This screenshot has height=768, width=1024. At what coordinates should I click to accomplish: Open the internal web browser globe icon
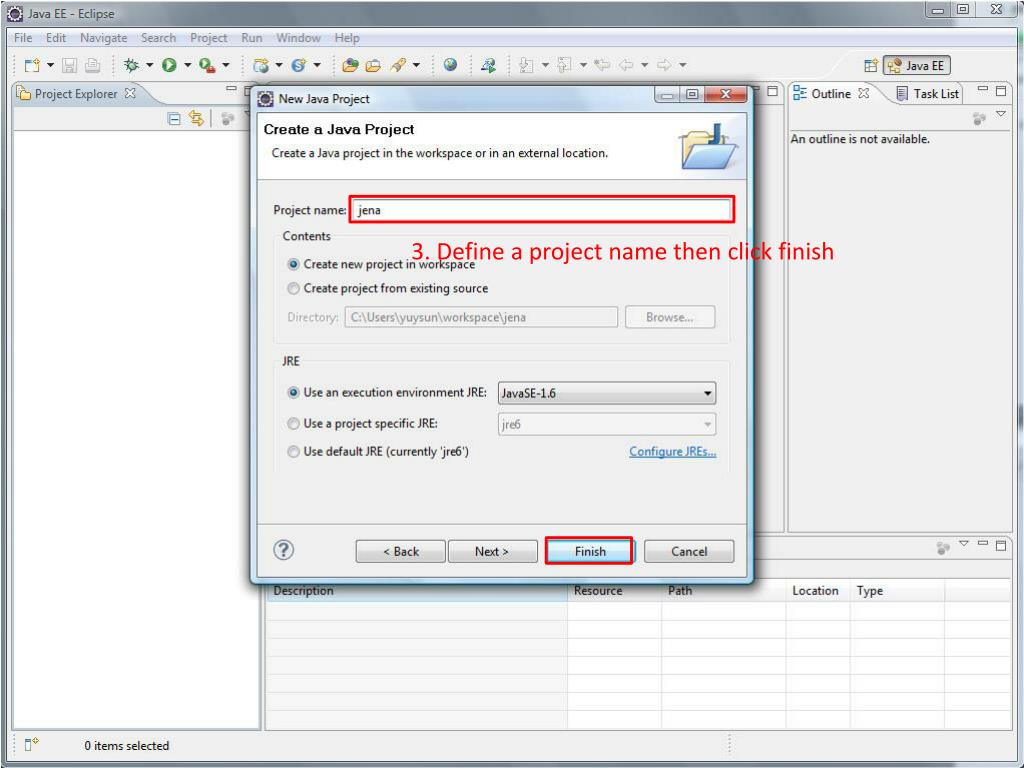[x=451, y=65]
